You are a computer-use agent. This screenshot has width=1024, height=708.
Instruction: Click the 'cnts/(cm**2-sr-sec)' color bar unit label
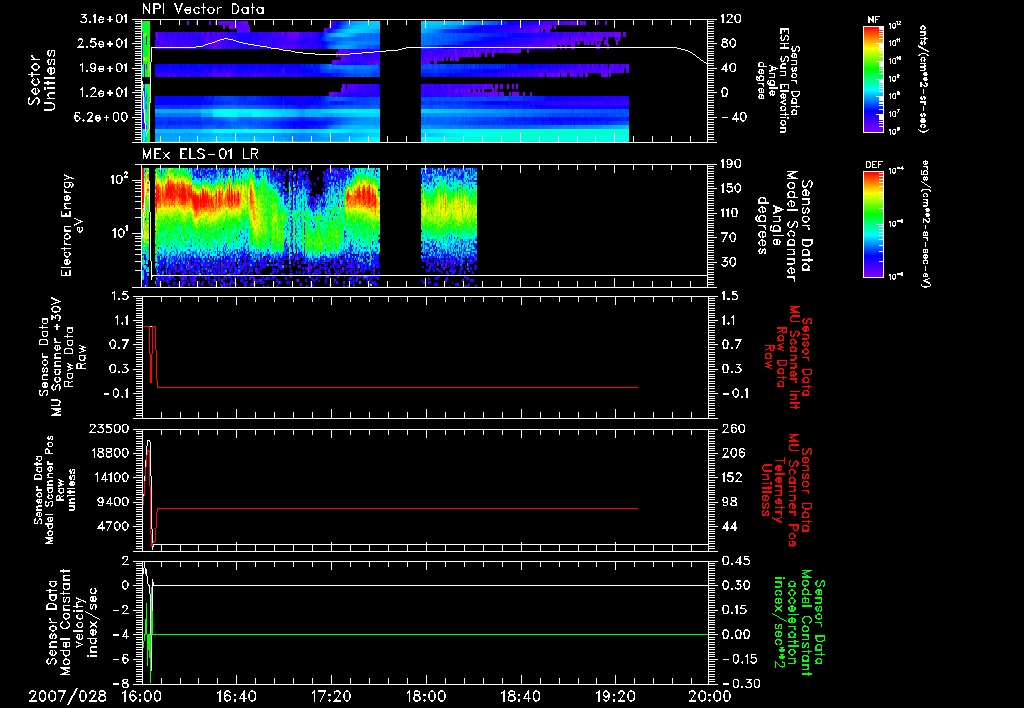(923, 78)
